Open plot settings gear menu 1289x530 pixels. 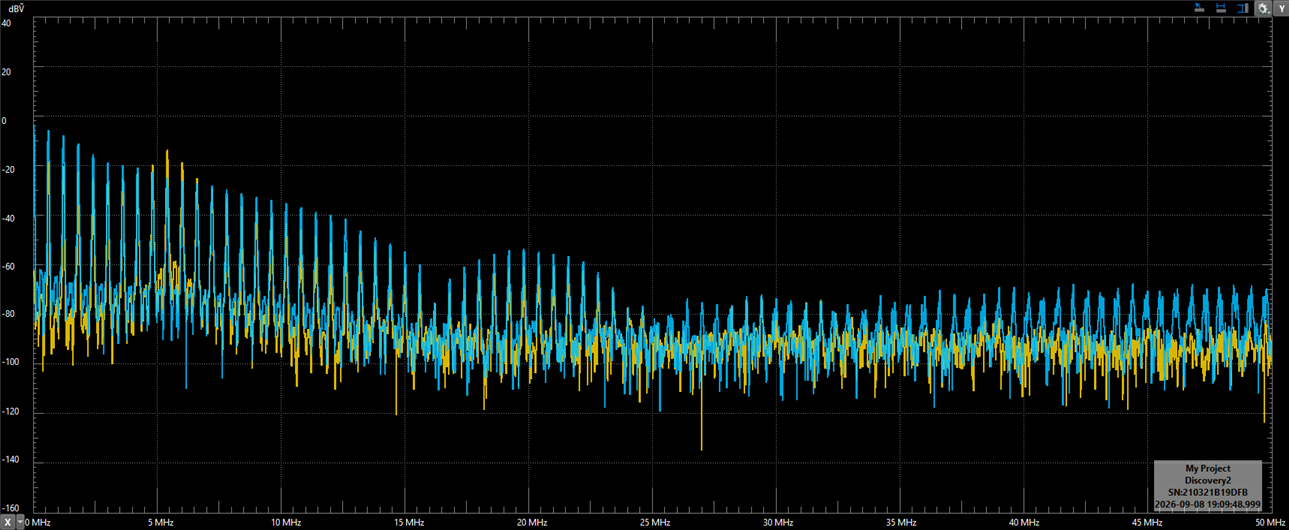coord(1263,8)
